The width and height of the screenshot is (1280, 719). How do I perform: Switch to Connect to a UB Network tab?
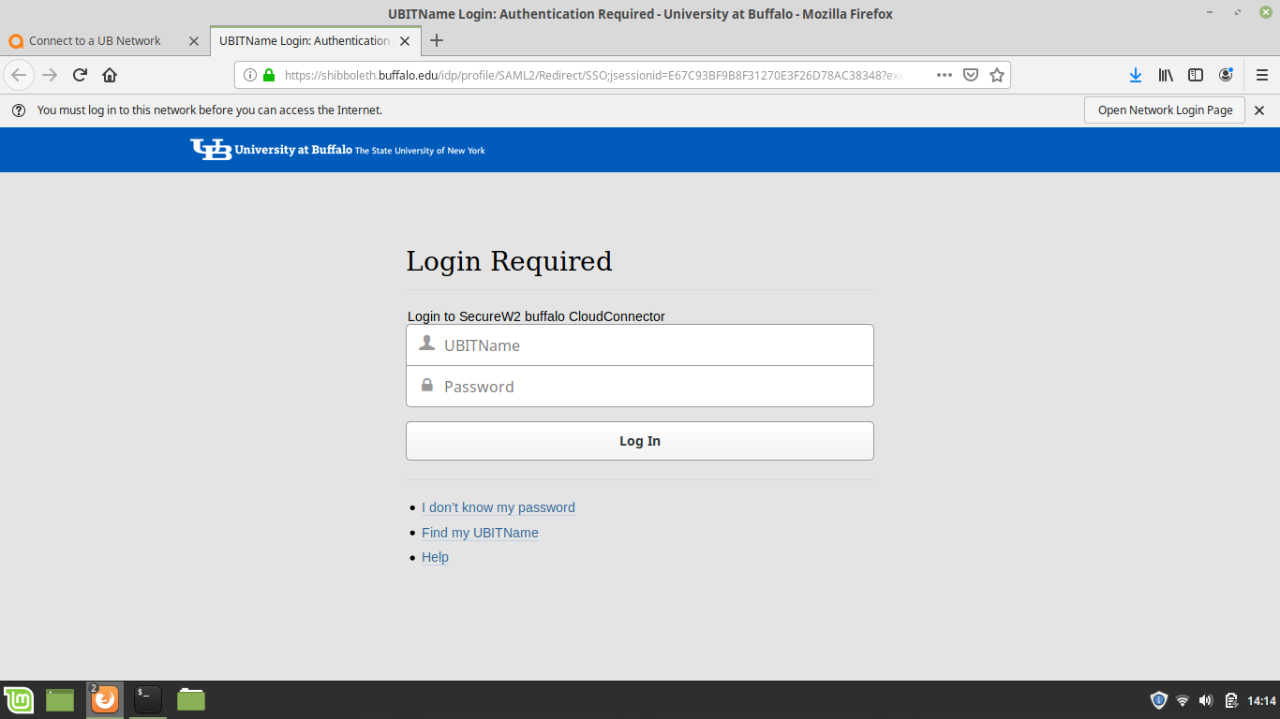[x=95, y=41]
